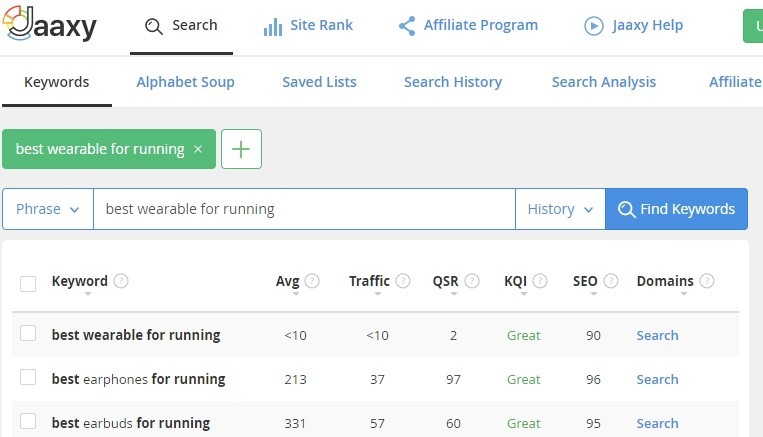Search domains for 'best wearable for running'

click(x=657, y=335)
